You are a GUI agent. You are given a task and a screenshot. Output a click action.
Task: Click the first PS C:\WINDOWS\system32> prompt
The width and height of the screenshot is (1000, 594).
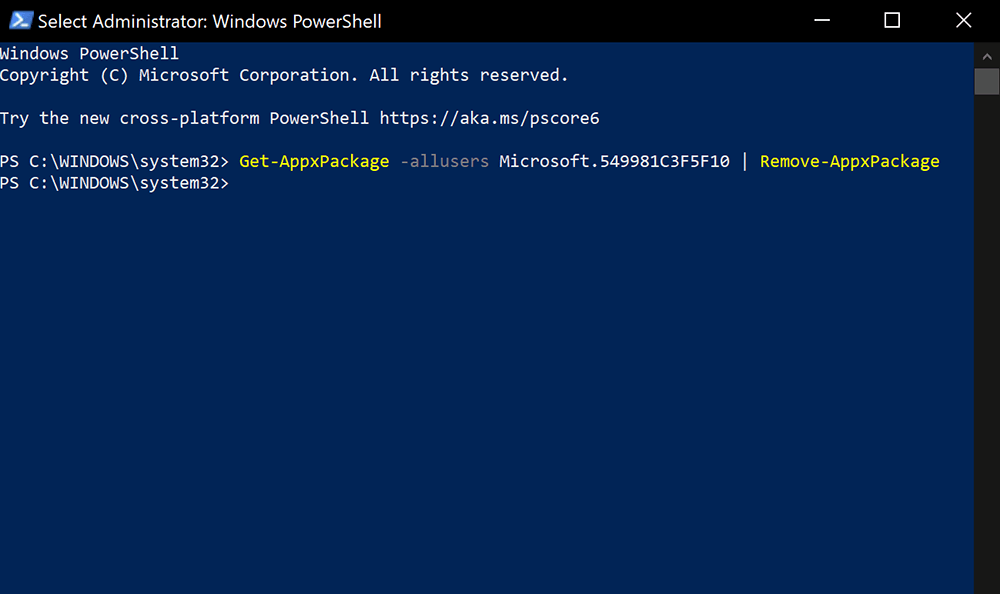click(x=114, y=161)
